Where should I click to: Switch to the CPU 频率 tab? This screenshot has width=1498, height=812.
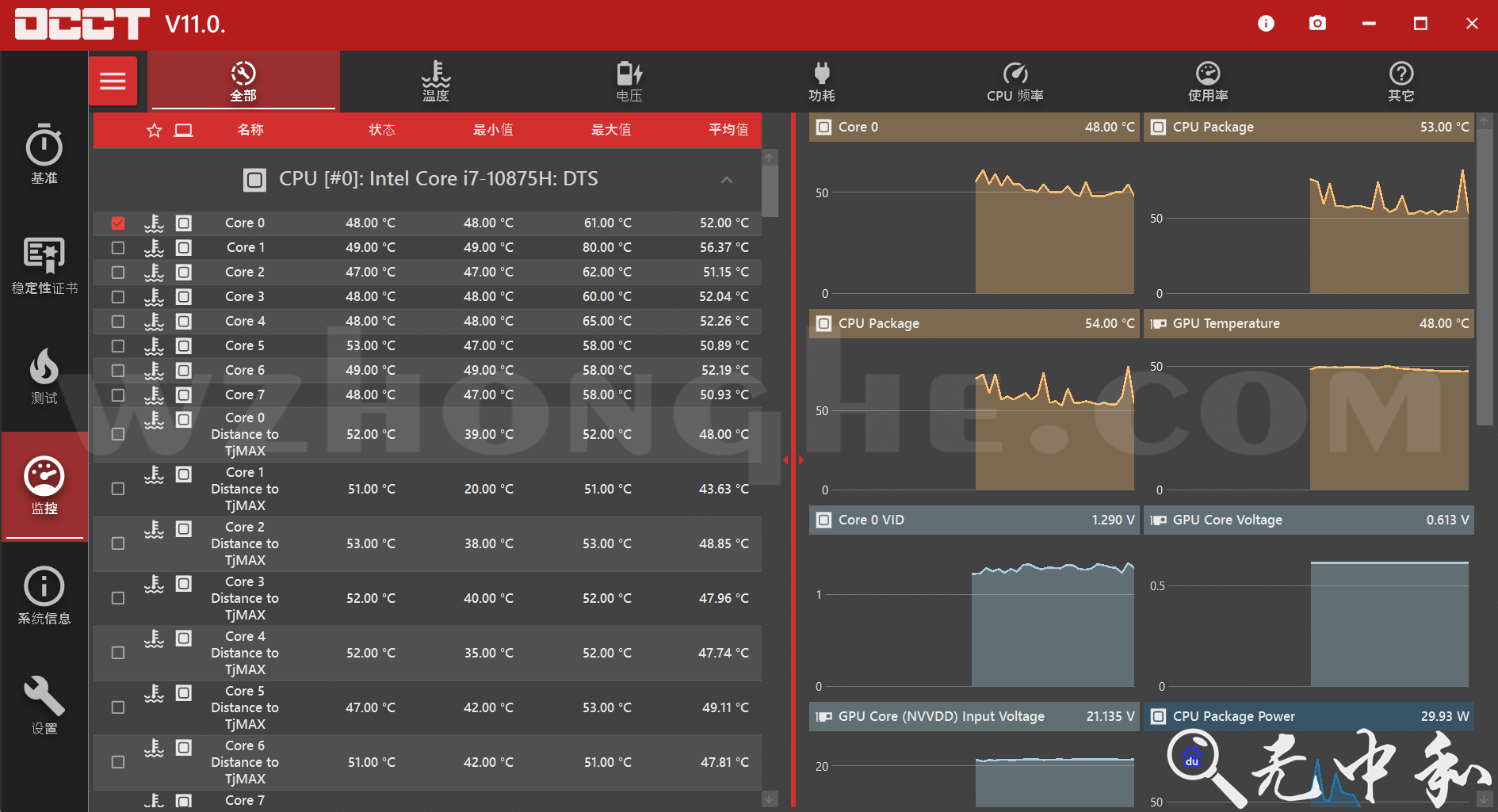pyautogui.click(x=1015, y=81)
